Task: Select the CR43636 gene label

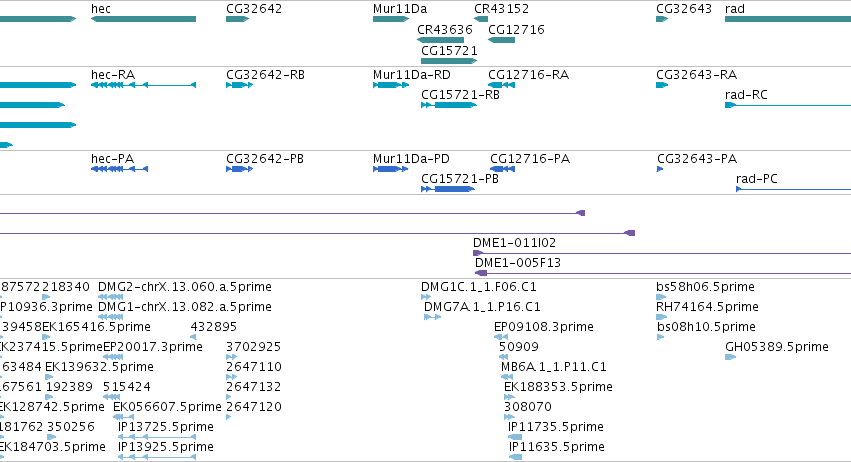Action: coord(445,29)
